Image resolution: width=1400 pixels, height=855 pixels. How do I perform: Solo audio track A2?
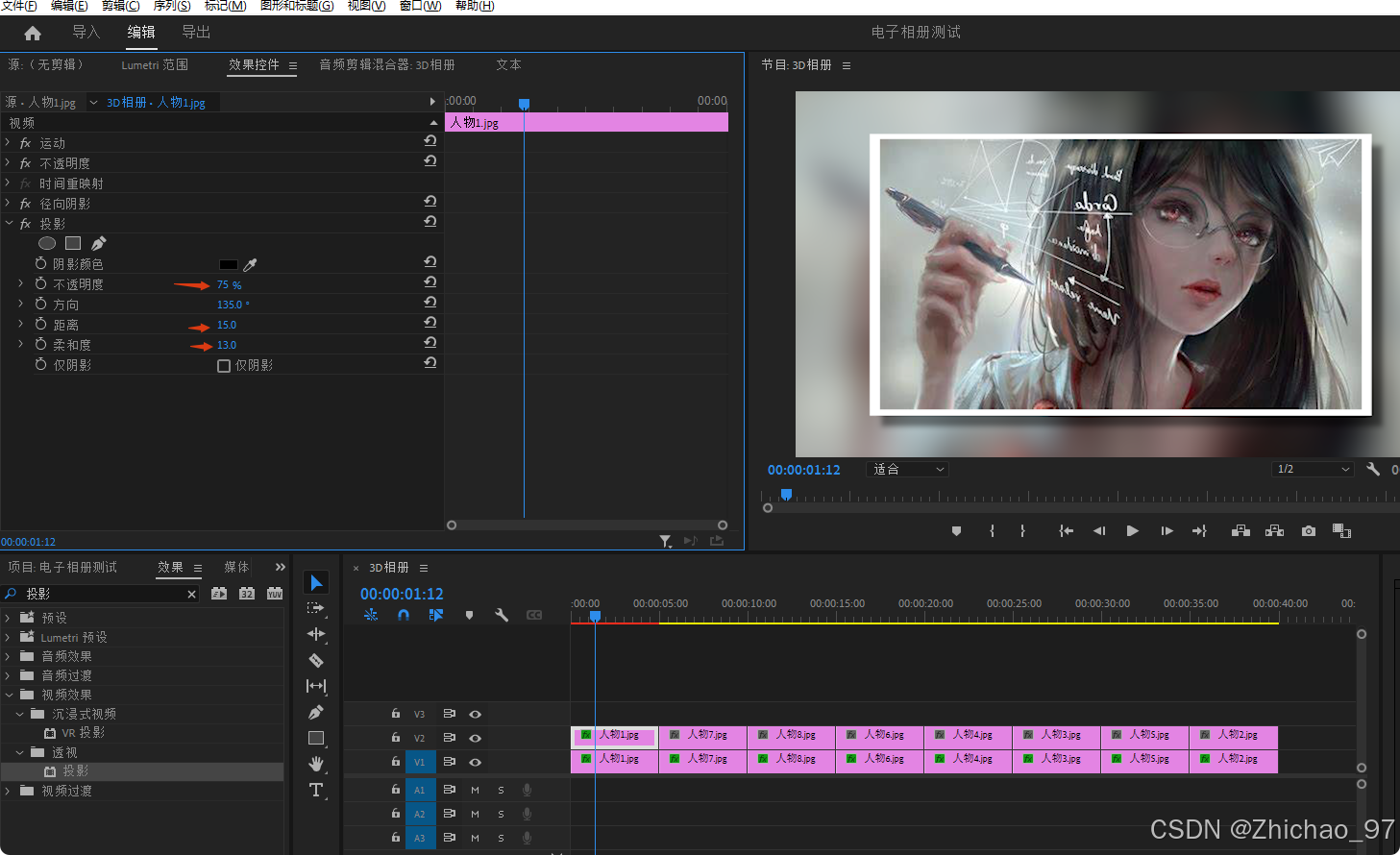(x=501, y=814)
